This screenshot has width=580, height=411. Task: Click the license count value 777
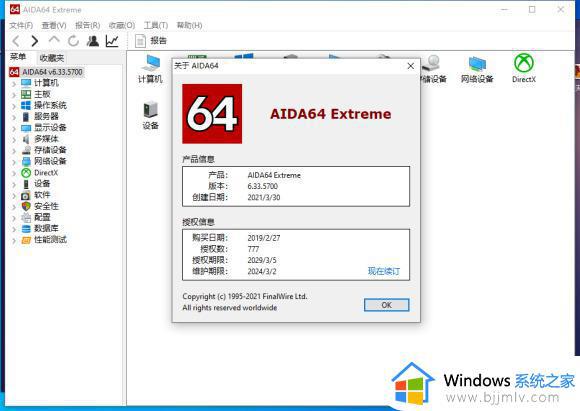(253, 249)
